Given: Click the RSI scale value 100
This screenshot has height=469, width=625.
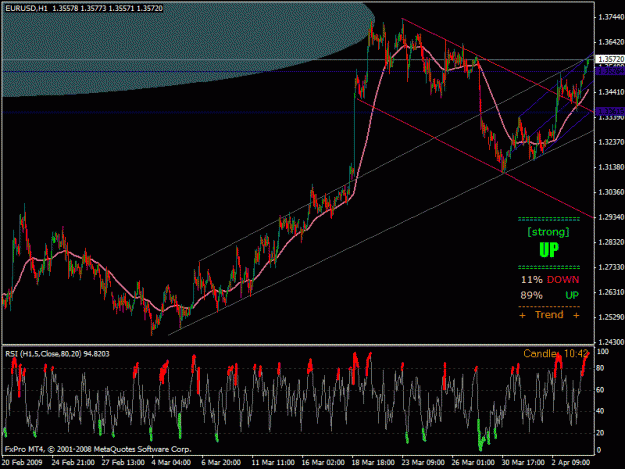Looking at the screenshot, I should click(603, 351).
